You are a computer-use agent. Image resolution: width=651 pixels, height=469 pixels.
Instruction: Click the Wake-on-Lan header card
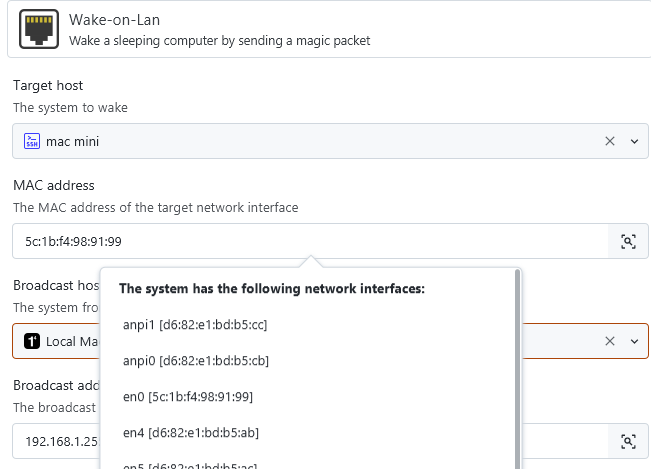click(x=329, y=29)
